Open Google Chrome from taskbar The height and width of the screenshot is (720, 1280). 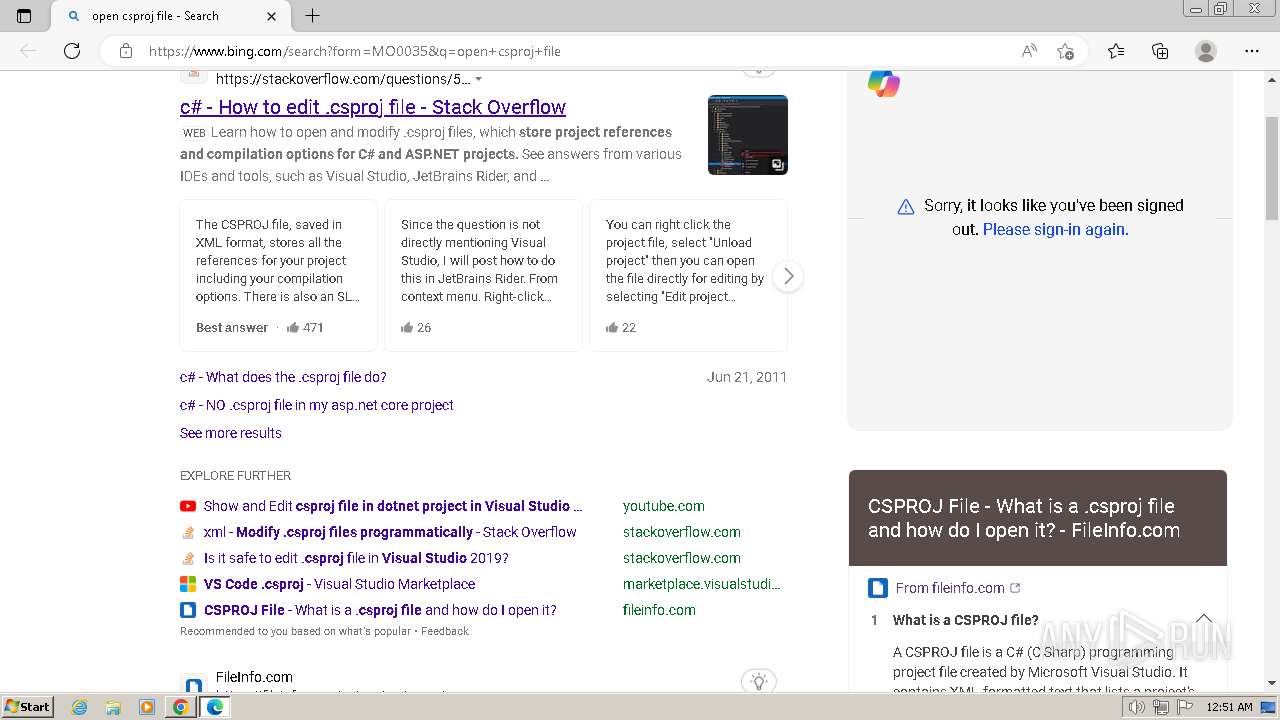click(180, 707)
